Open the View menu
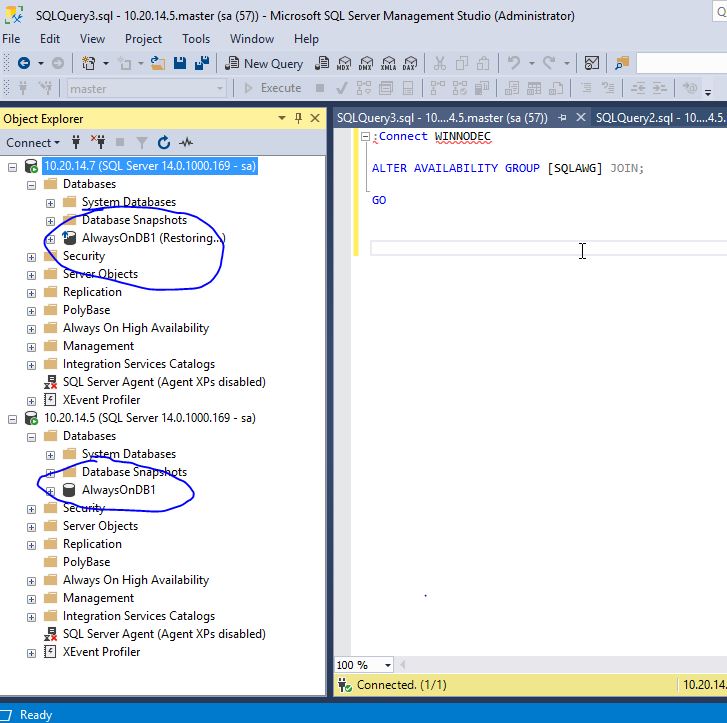 point(92,39)
